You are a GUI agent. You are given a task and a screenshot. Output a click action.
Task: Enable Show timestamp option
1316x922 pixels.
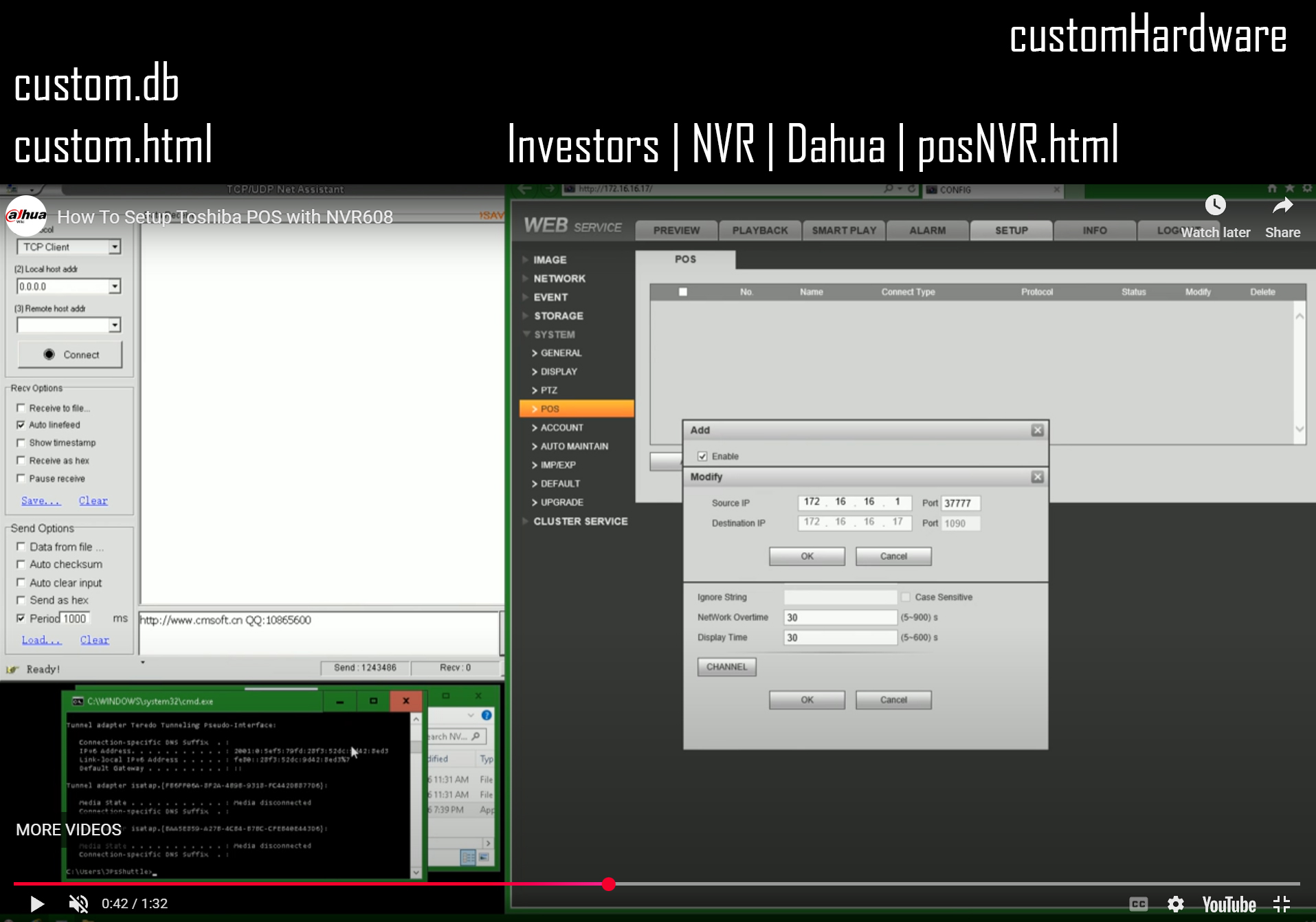21,443
